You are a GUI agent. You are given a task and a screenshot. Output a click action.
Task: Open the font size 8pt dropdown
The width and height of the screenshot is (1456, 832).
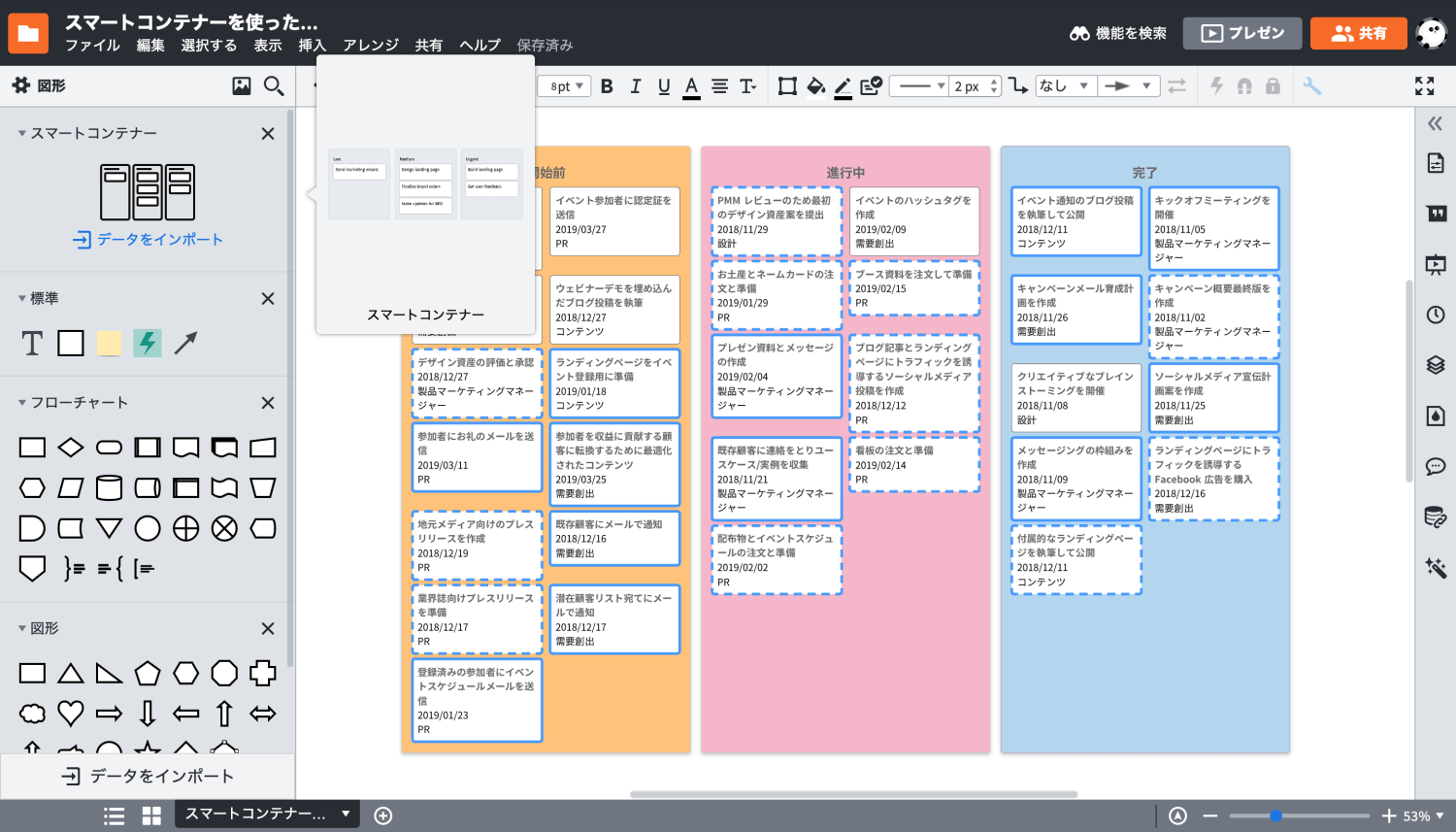click(565, 86)
